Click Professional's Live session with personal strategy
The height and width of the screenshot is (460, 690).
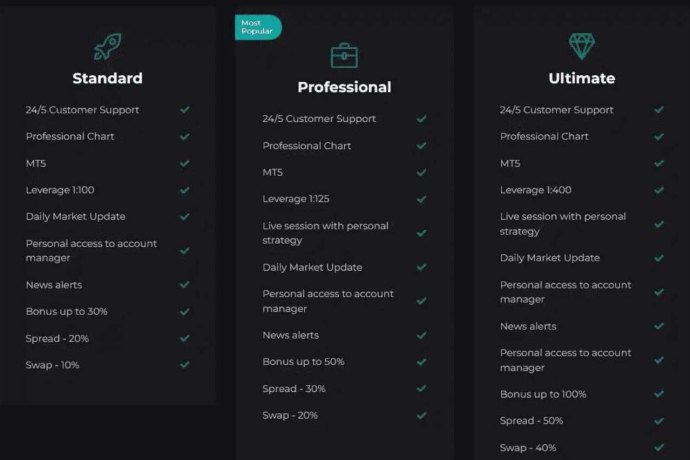(326, 233)
